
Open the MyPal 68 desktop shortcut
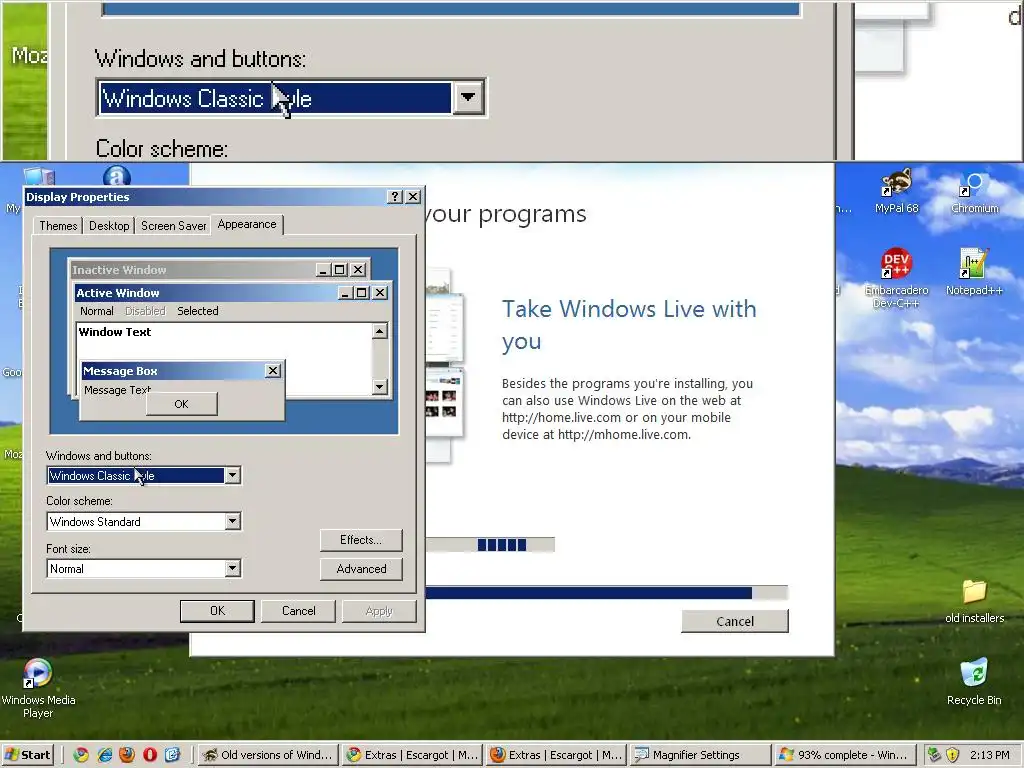(x=897, y=191)
